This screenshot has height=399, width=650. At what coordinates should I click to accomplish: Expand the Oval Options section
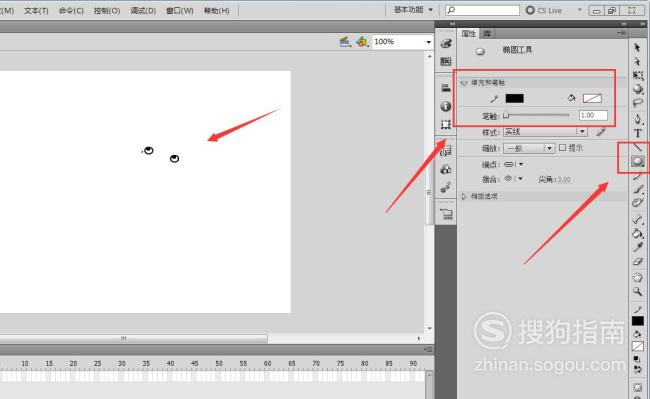click(464, 196)
